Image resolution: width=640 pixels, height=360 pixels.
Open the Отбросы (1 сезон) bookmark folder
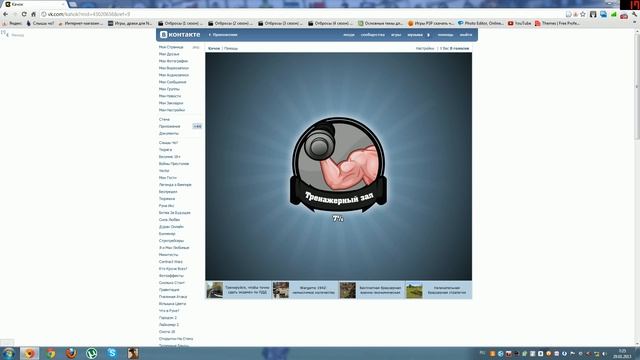(x=181, y=23)
